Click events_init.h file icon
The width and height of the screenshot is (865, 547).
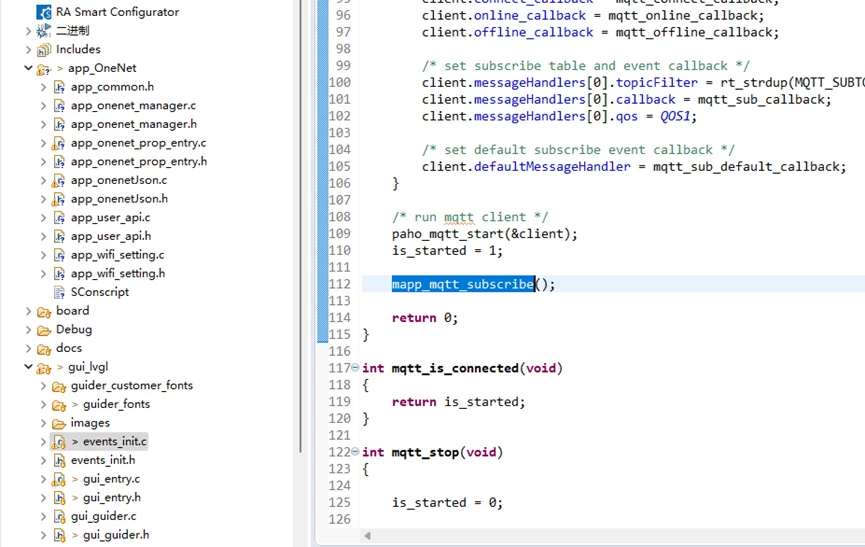pyautogui.click(x=59, y=460)
